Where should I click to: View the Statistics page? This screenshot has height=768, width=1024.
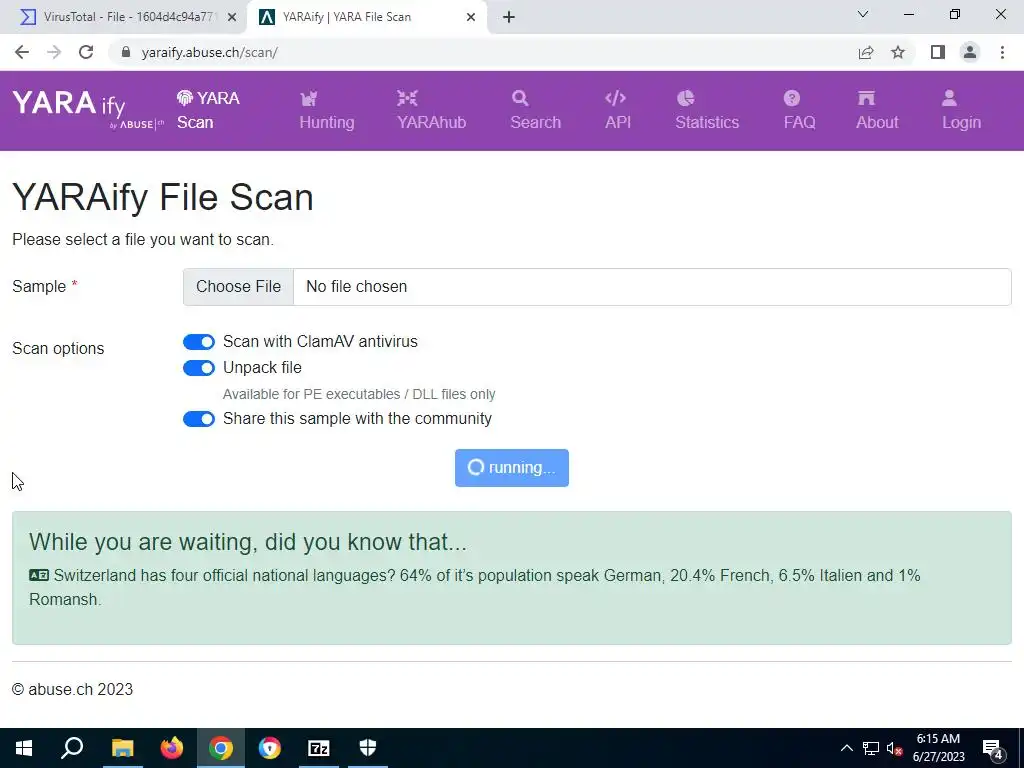[x=707, y=110]
